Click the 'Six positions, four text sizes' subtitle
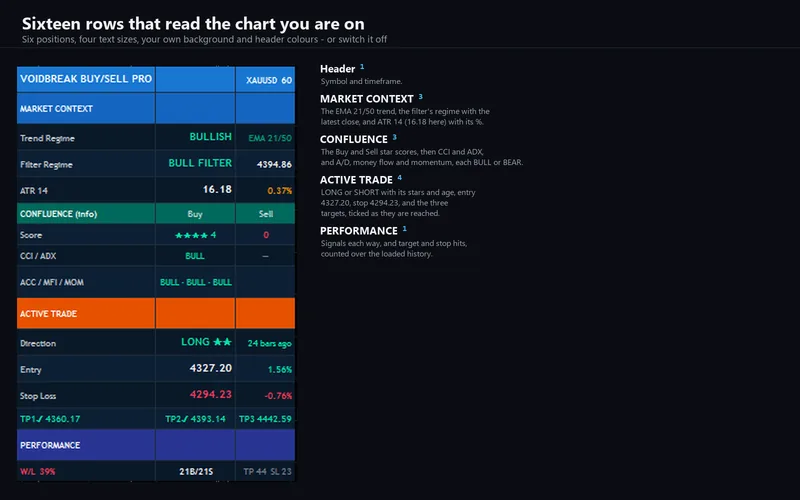 pos(204,39)
